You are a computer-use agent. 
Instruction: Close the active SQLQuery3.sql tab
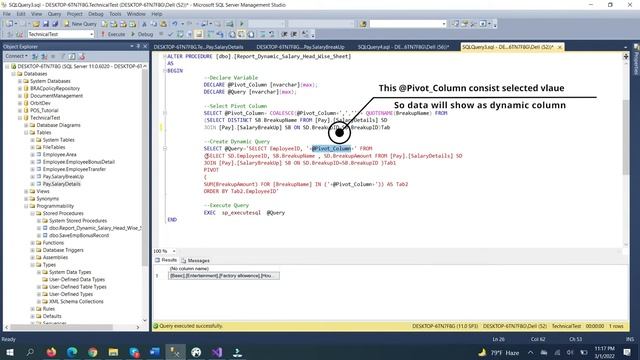coord(560,47)
